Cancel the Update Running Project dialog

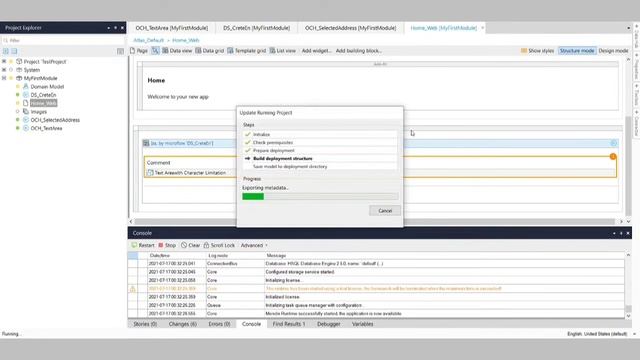tap(385, 211)
